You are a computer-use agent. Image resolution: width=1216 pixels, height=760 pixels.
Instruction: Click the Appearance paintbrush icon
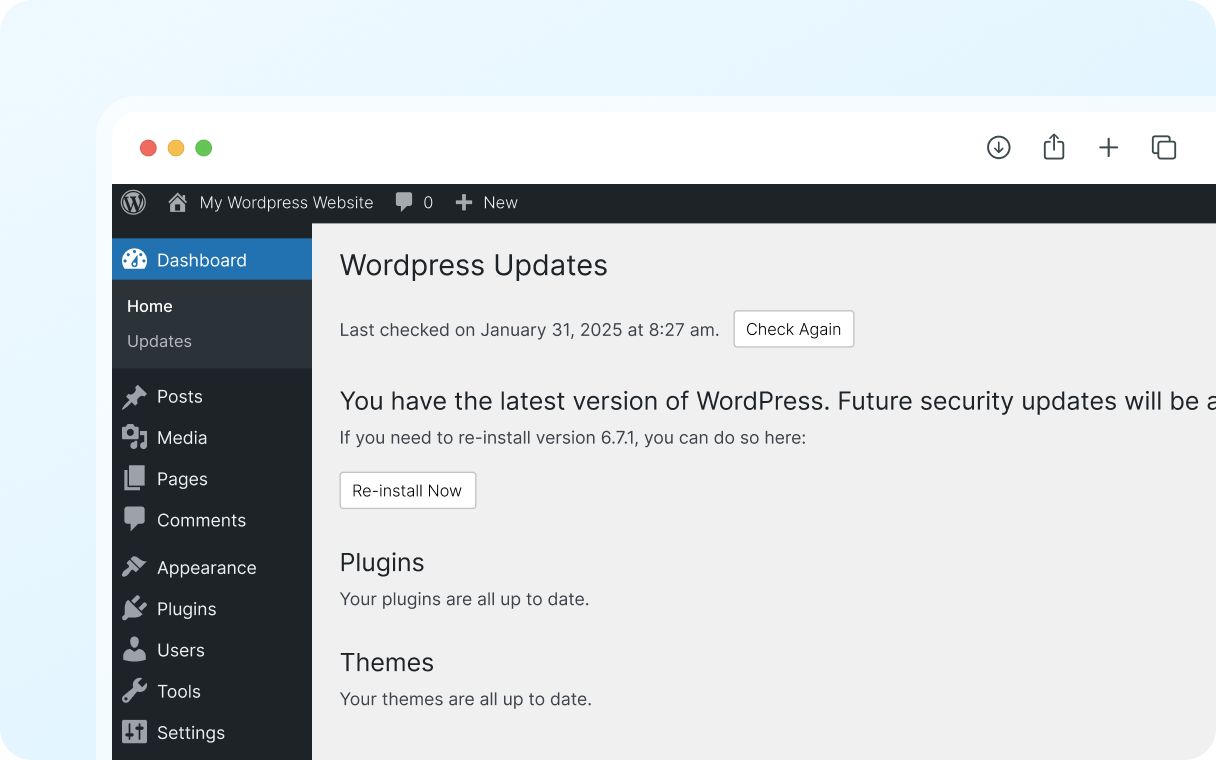[x=134, y=567]
